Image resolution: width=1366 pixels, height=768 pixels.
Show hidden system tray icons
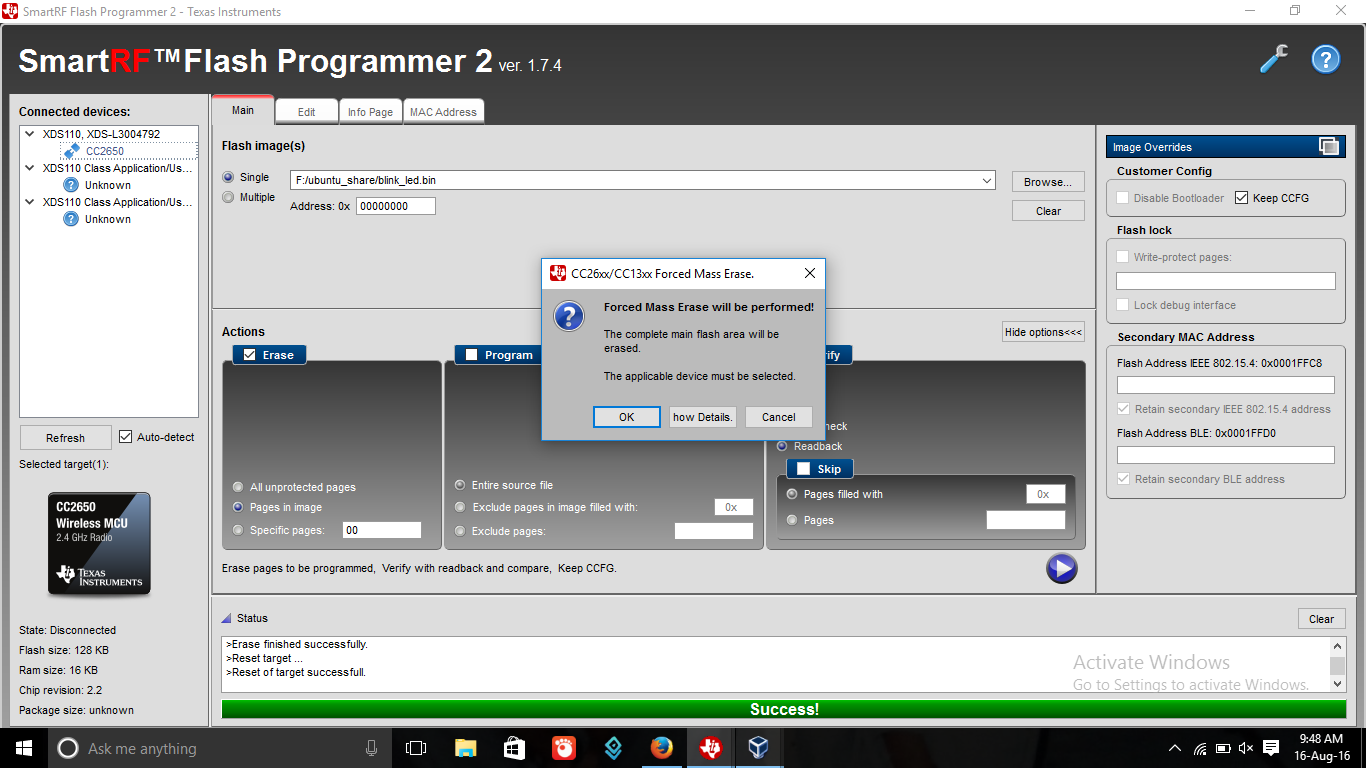pos(1175,748)
